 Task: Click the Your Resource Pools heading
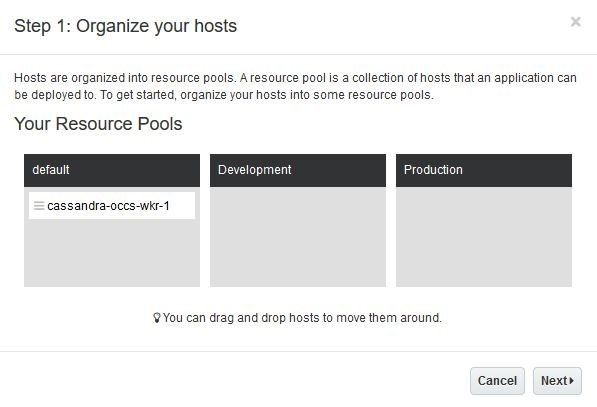98,124
